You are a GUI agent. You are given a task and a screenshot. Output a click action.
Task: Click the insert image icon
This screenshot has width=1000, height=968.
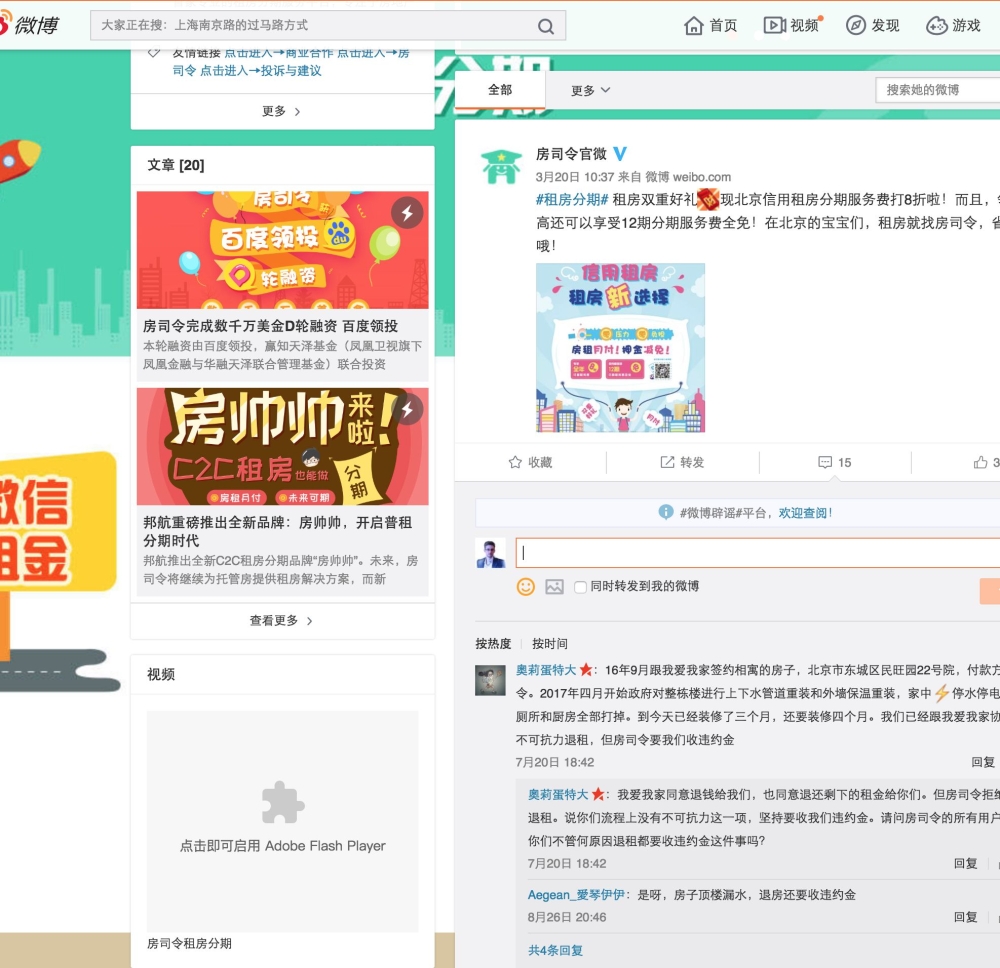554,587
